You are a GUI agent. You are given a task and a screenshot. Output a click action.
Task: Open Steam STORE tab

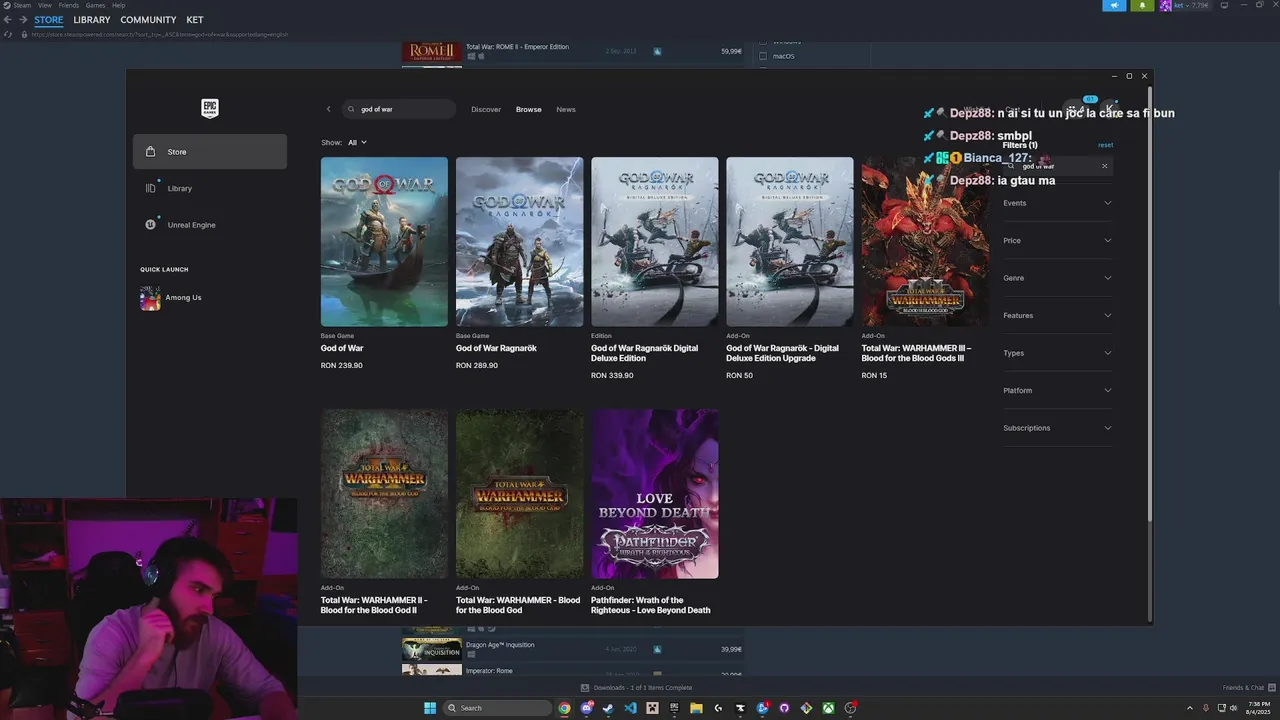48,20
